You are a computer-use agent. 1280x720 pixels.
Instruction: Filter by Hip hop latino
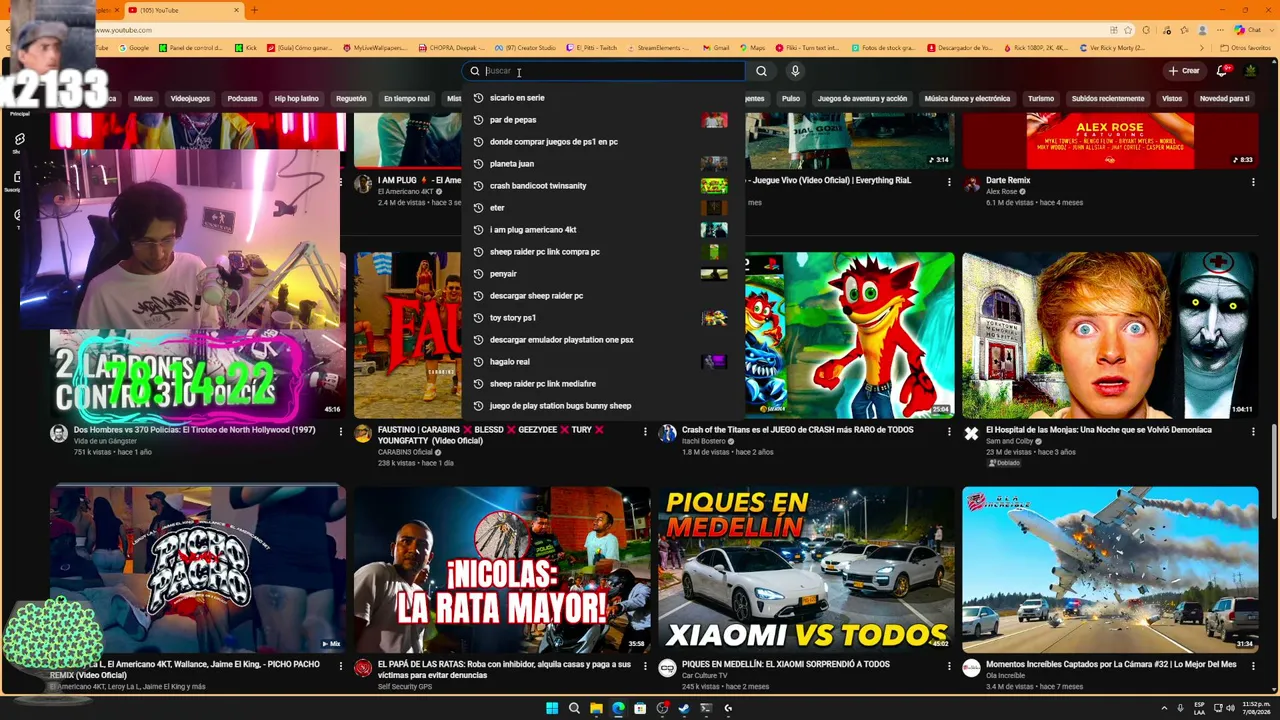pyautogui.click(x=296, y=99)
